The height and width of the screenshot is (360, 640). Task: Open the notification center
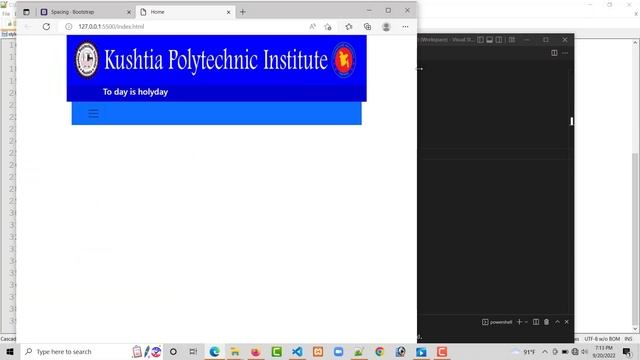point(627,351)
